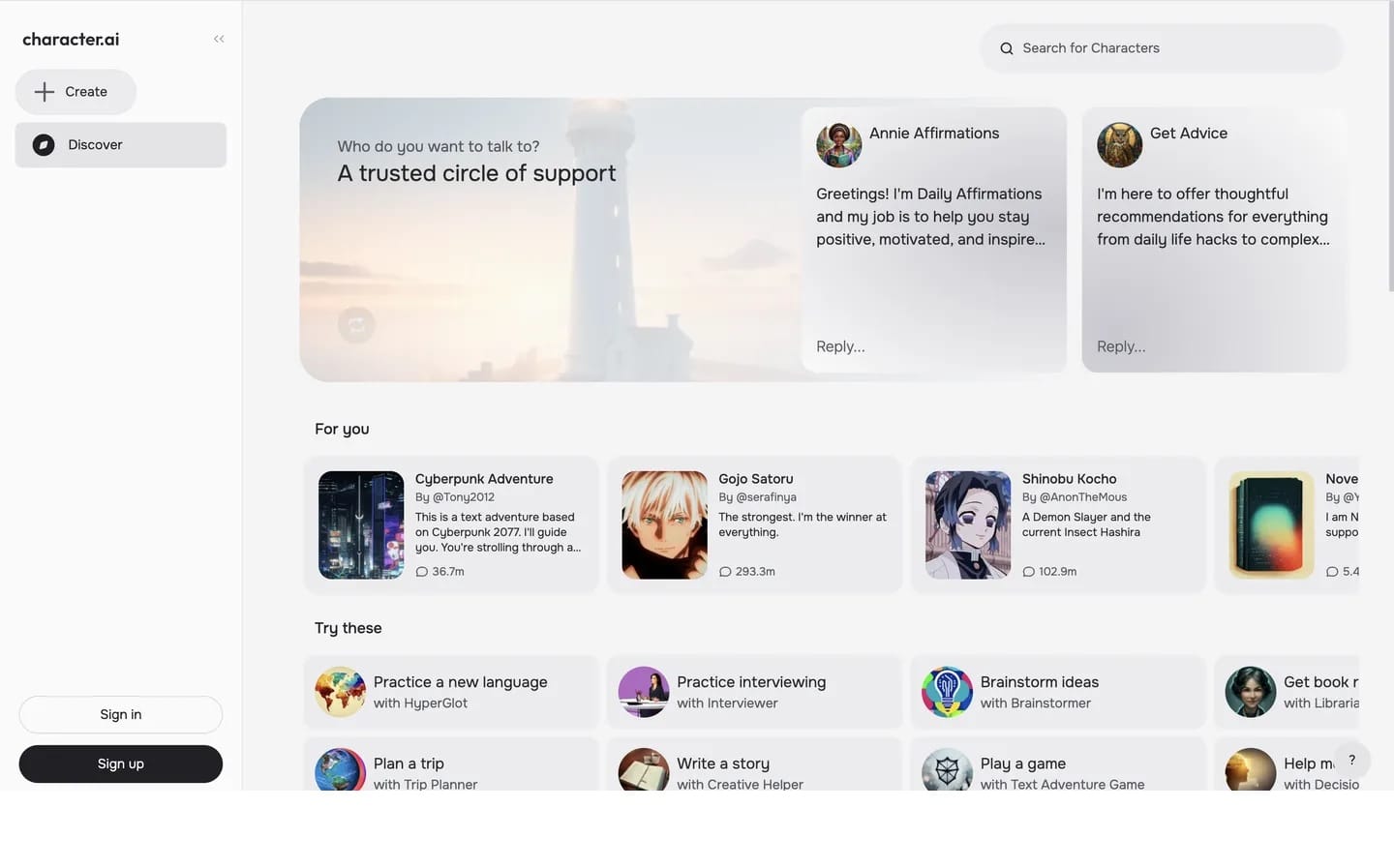Click the 36.7m chat count
This screenshot has width=1394, height=868.
[x=448, y=572]
